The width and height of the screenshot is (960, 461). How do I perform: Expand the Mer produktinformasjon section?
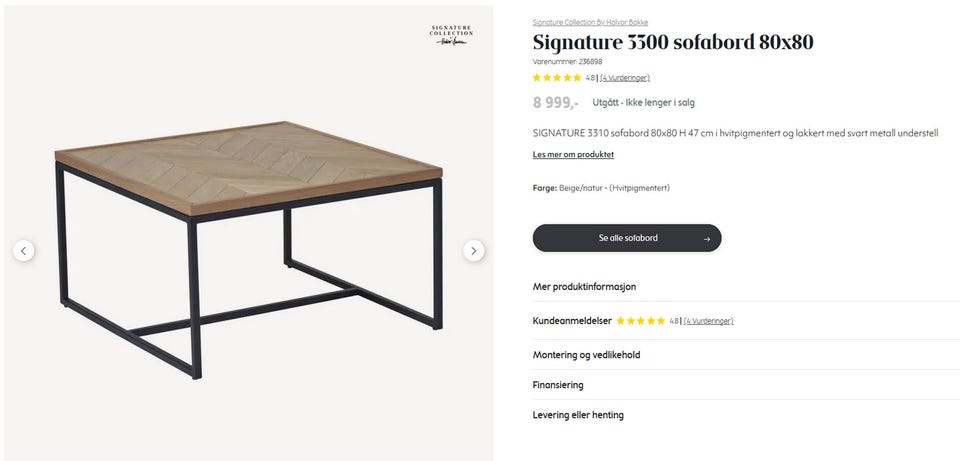[584, 287]
